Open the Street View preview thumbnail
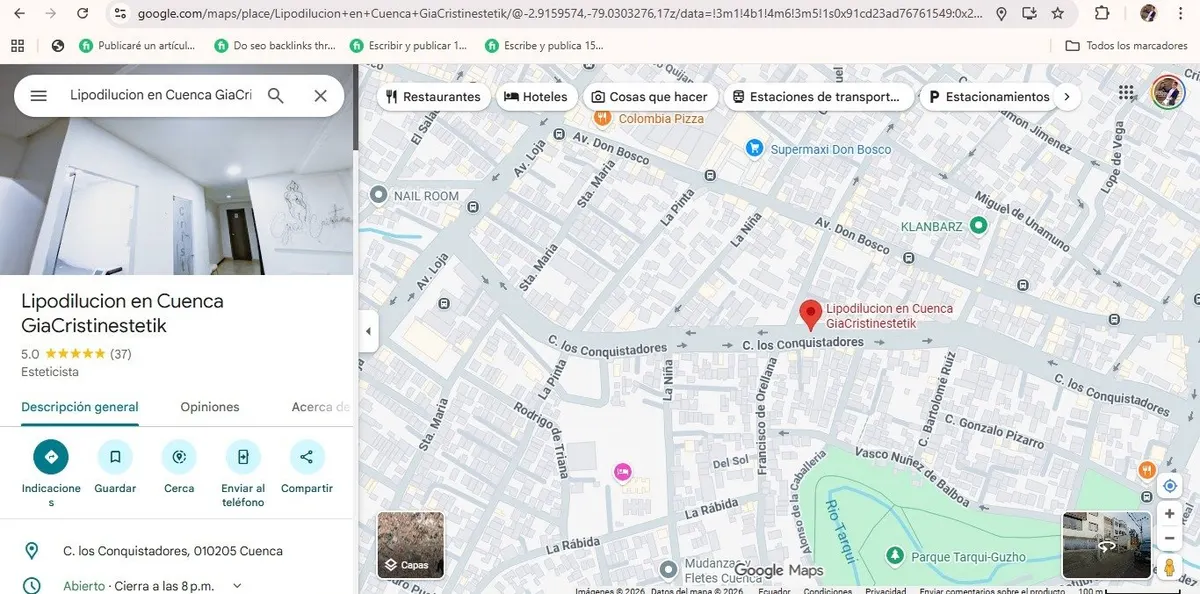This screenshot has width=1200, height=594. [1105, 545]
